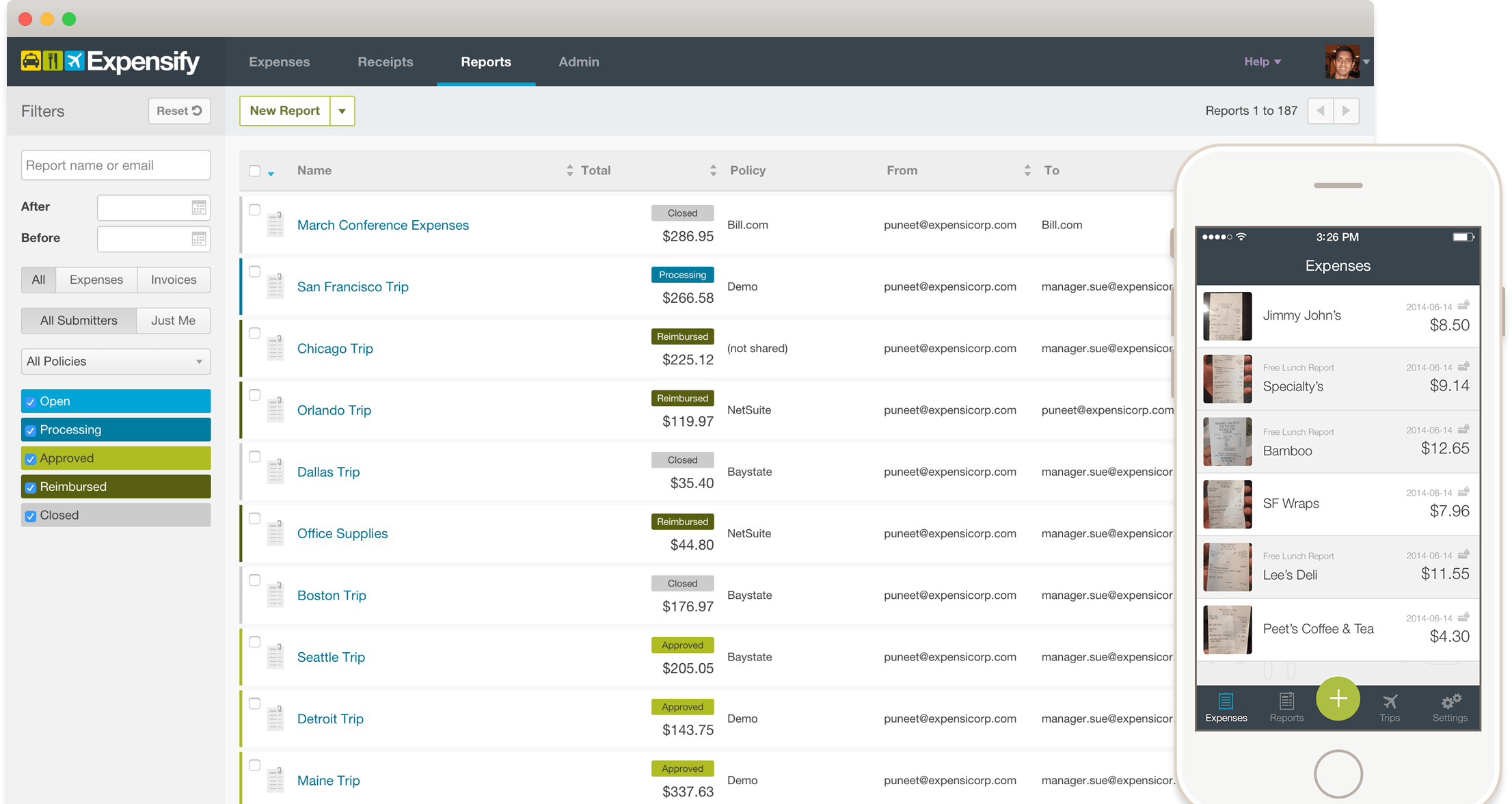The width and height of the screenshot is (1512, 804).
Task: Select the Invoices filter segment
Action: pyautogui.click(x=174, y=280)
